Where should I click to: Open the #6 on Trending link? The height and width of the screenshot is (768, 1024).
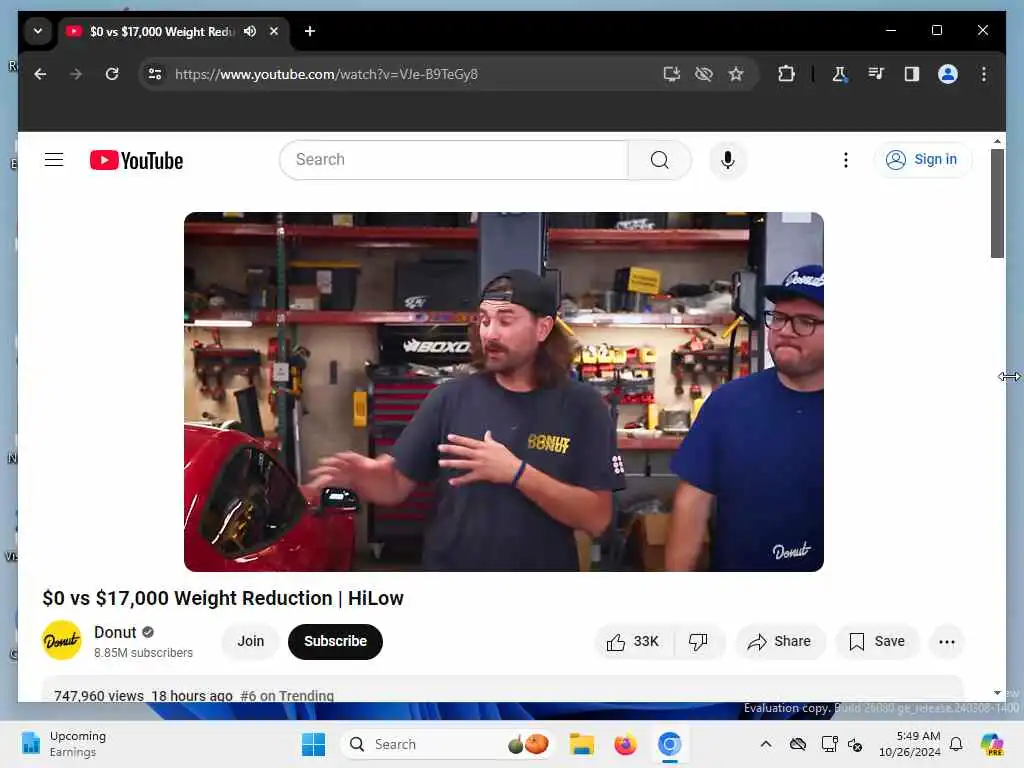[x=287, y=696]
